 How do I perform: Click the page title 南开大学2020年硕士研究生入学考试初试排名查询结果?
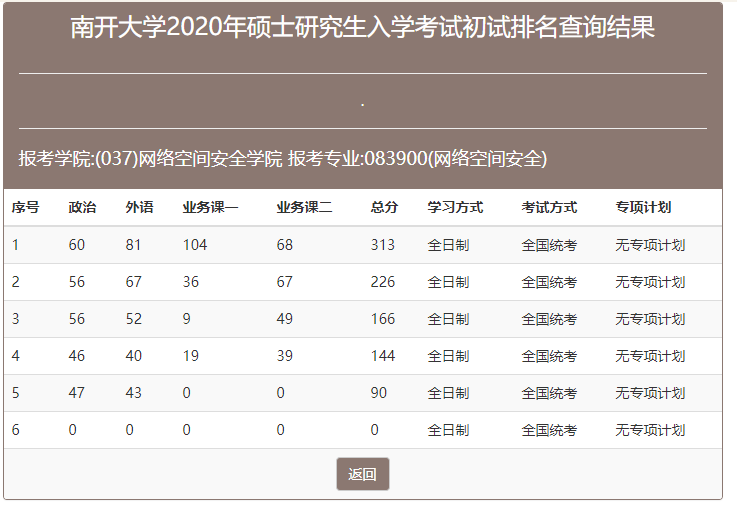(362, 27)
